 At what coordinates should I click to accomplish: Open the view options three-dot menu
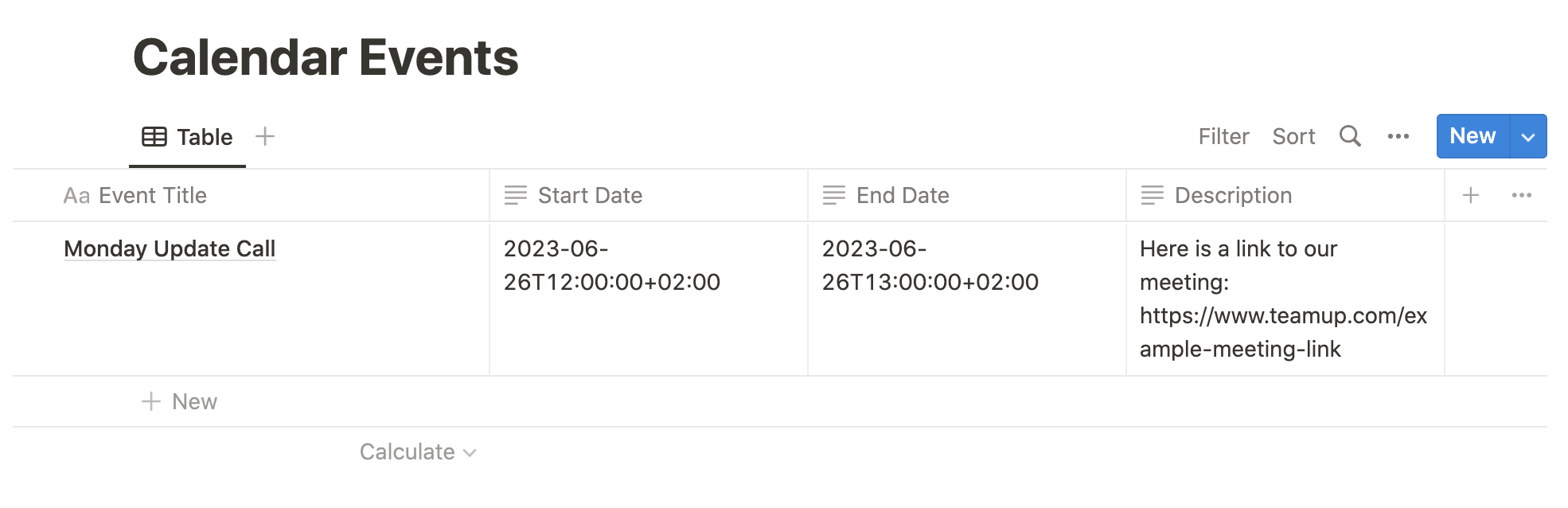point(1398,136)
